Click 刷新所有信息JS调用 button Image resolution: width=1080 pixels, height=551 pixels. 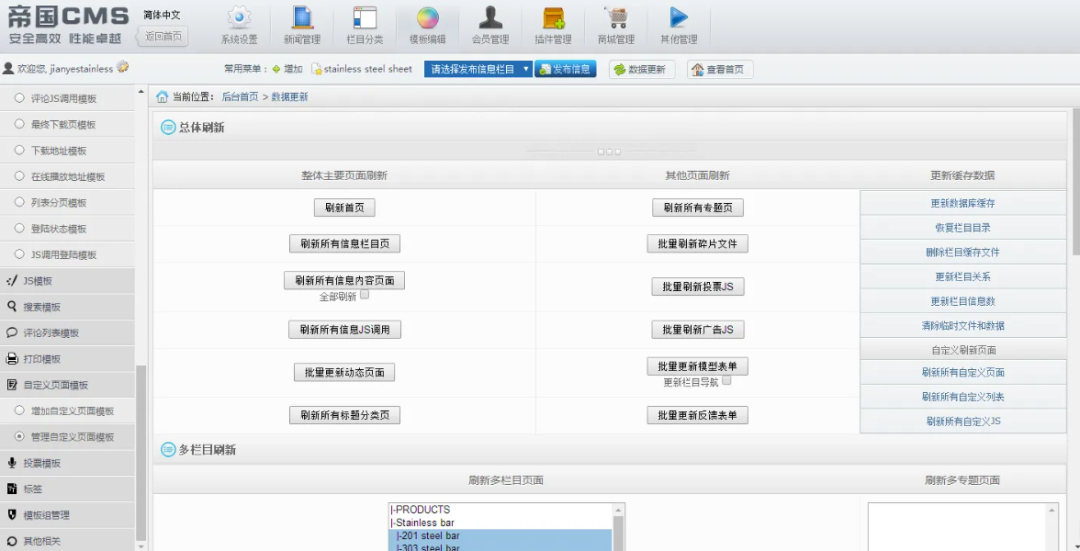pos(344,330)
